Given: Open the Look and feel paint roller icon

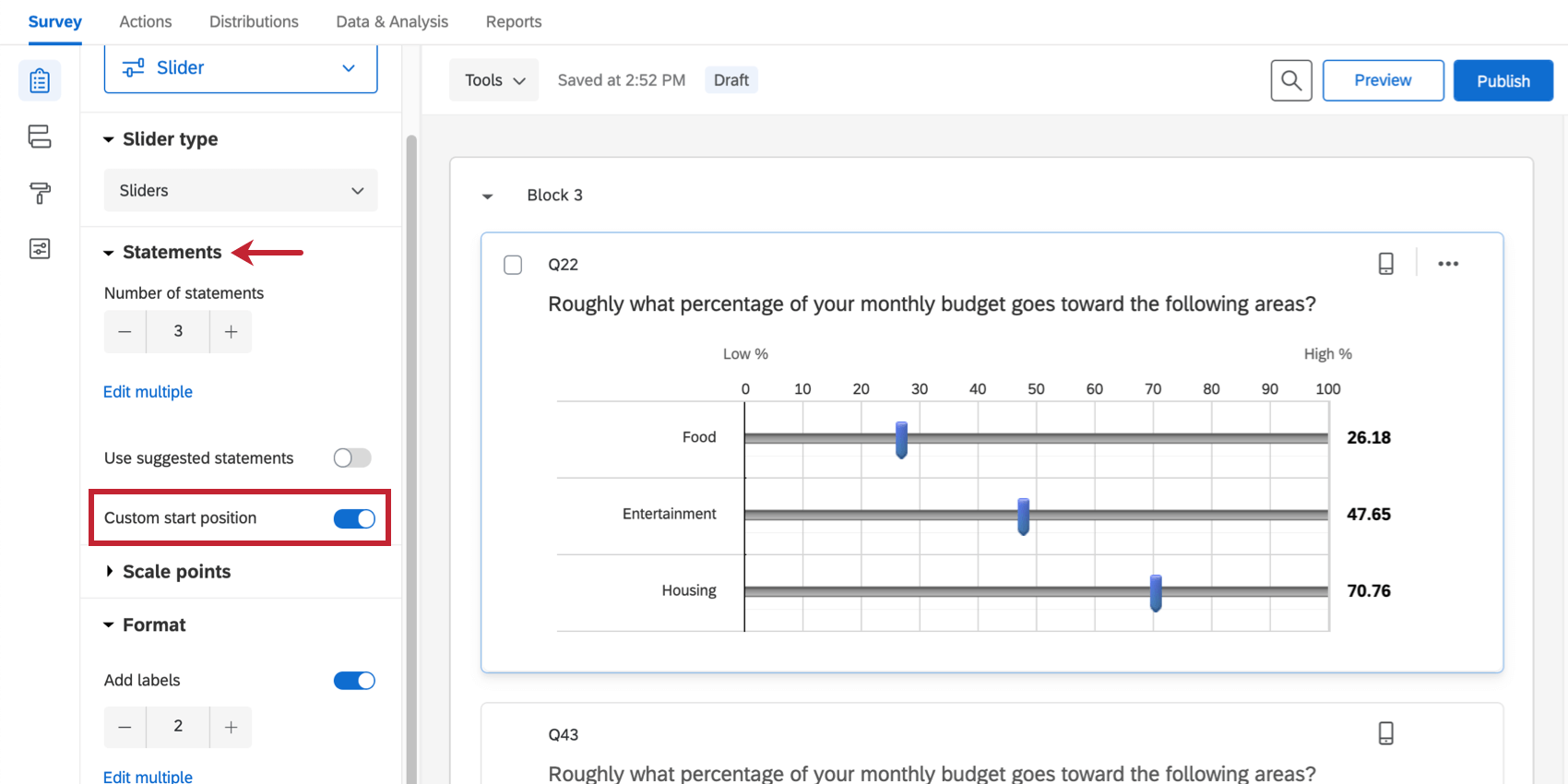Looking at the screenshot, I should (x=40, y=193).
